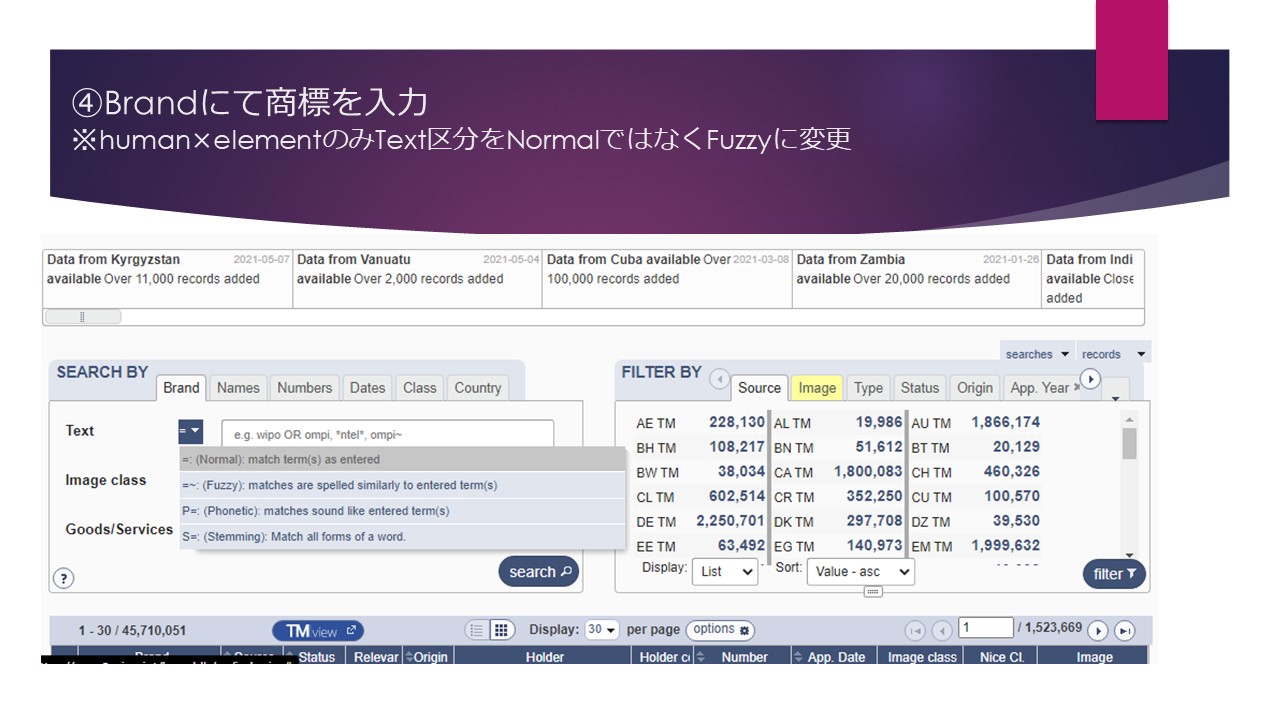1280x720 pixels.
Task: Open Data from Zambia news item
Action: (x=917, y=278)
